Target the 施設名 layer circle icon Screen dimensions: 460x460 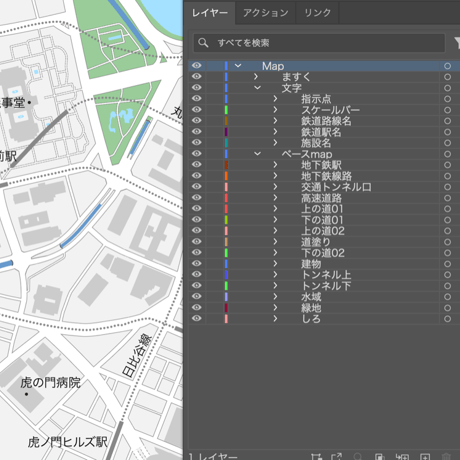[447, 143]
